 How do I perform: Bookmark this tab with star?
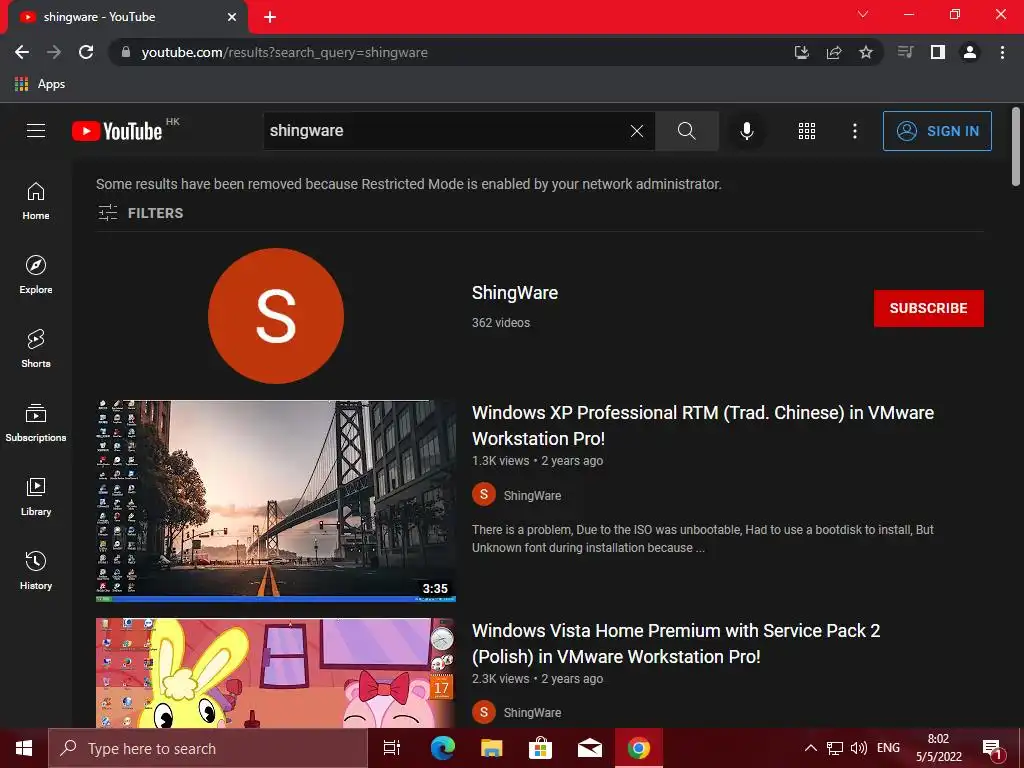tap(866, 52)
